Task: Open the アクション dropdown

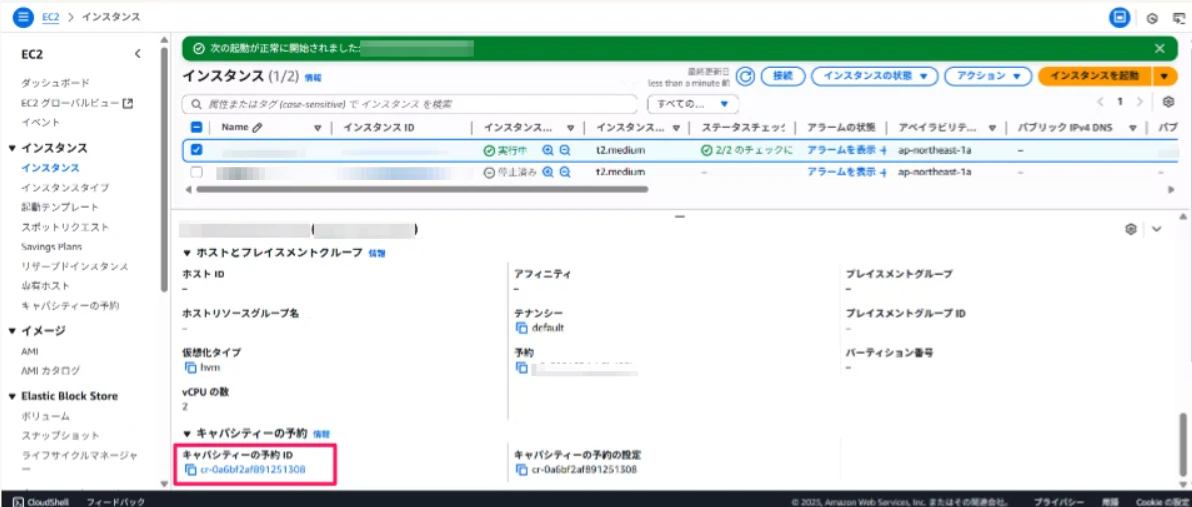Action: [988, 76]
